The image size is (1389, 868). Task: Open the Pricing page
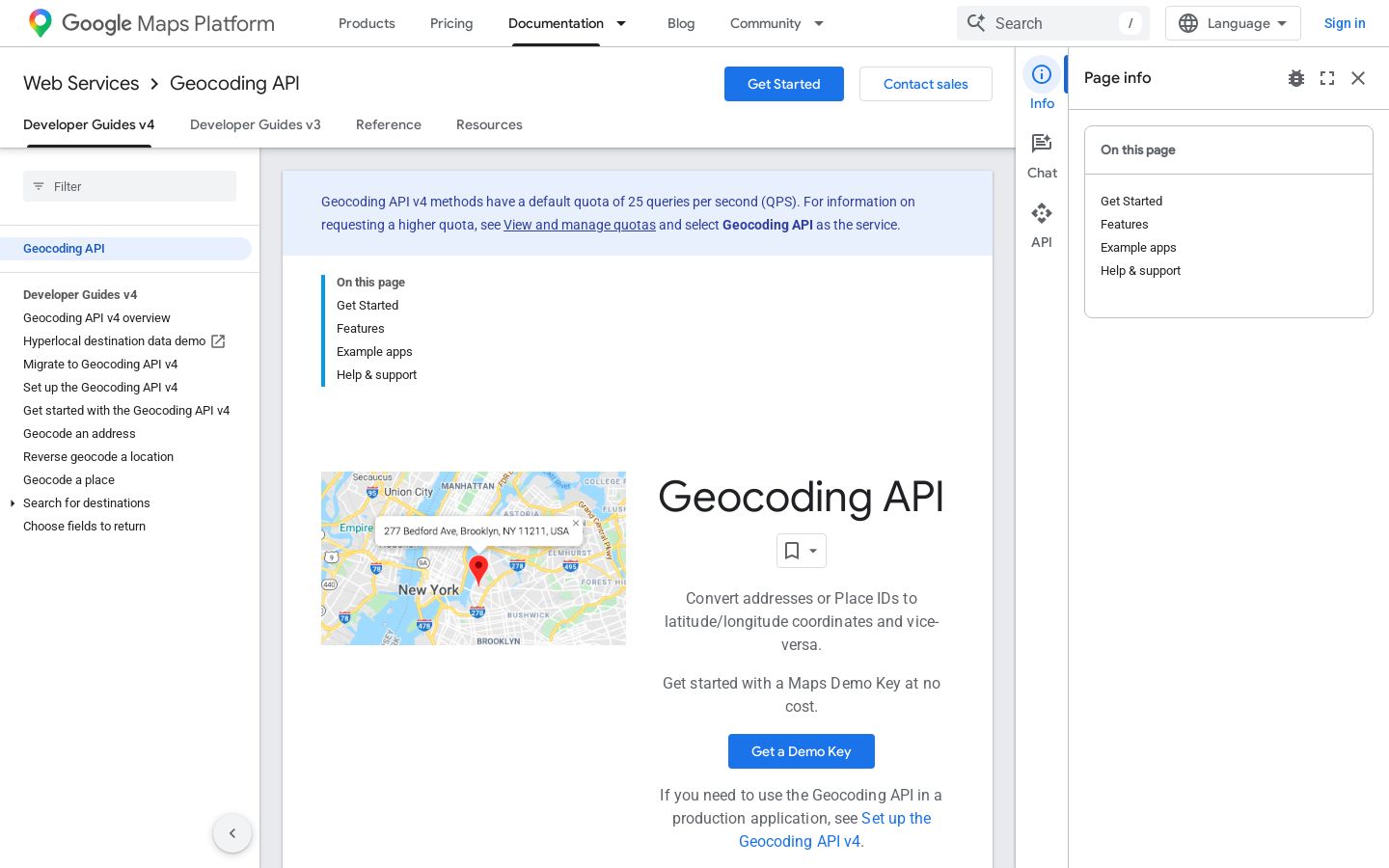coord(451,23)
